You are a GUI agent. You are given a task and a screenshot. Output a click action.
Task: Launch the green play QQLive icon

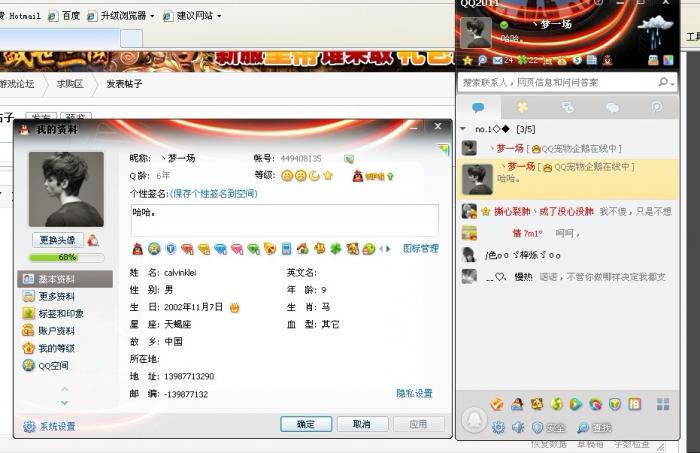pyautogui.click(x=575, y=404)
